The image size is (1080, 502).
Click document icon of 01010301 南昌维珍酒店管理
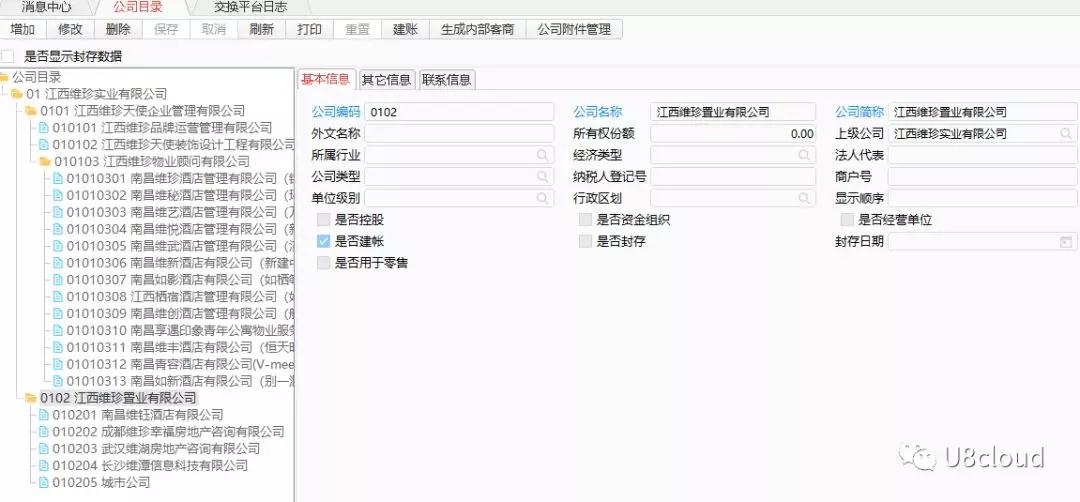[58, 178]
